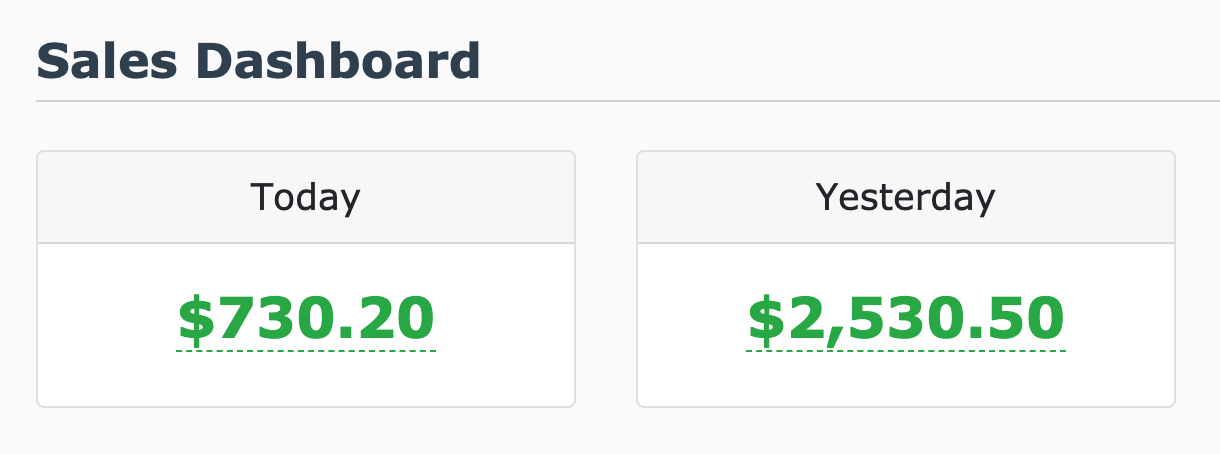Click the "Yesterday" label text
Image resolution: width=1220 pixels, height=454 pixels.
906,197
